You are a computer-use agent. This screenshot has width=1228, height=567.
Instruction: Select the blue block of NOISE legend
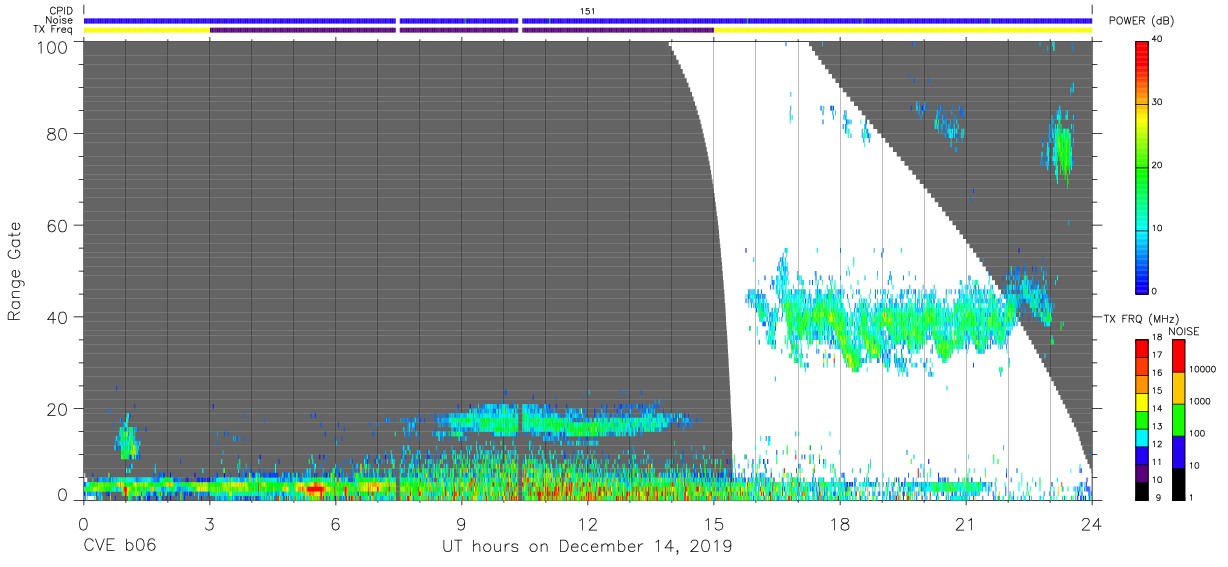pos(1179,452)
